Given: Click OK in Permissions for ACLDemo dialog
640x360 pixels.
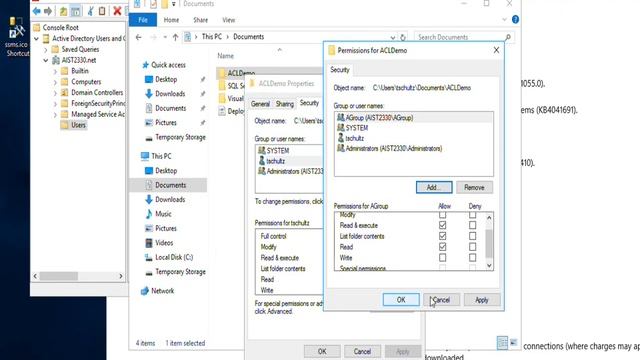Looking at the screenshot, I should tap(401, 300).
